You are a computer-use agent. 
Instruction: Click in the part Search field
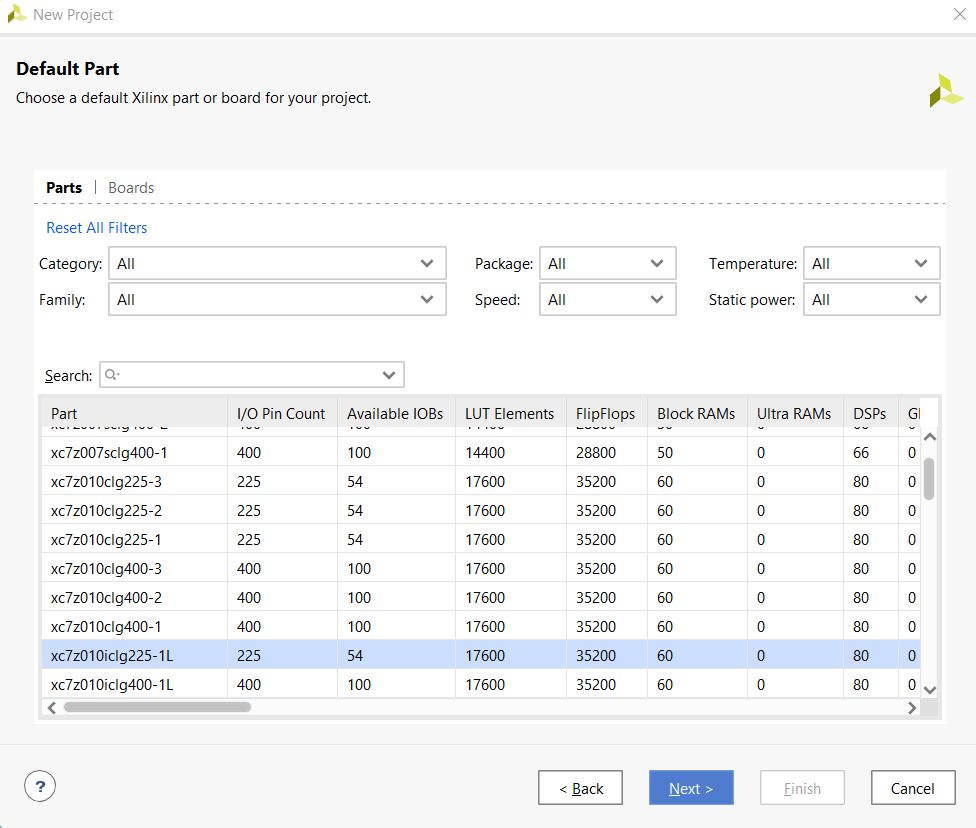pyautogui.click(x=250, y=375)
